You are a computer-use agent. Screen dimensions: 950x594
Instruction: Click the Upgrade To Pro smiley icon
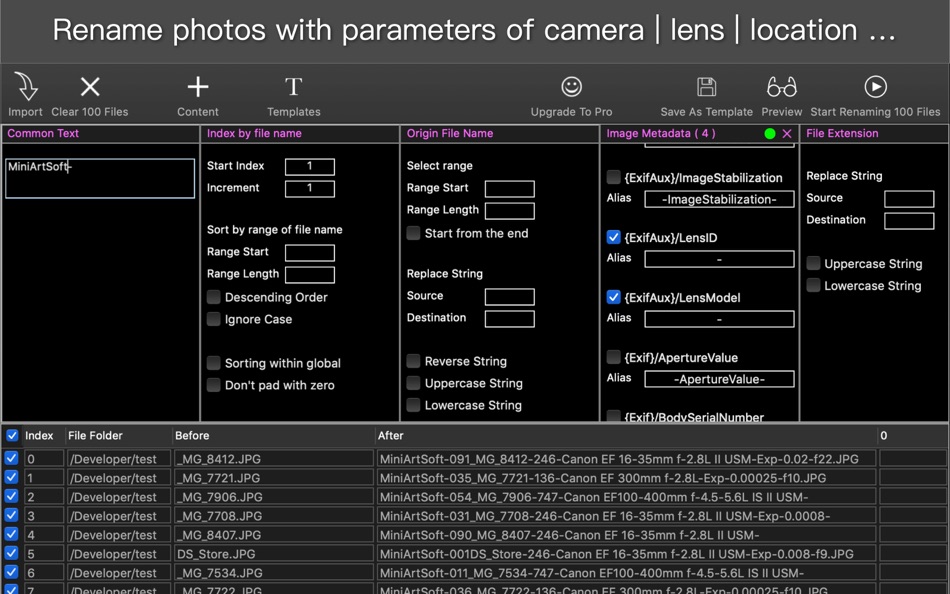(571, 87)
